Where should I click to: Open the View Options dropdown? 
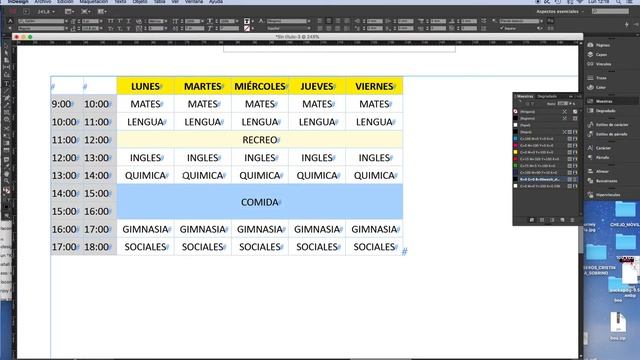[69, 12]
